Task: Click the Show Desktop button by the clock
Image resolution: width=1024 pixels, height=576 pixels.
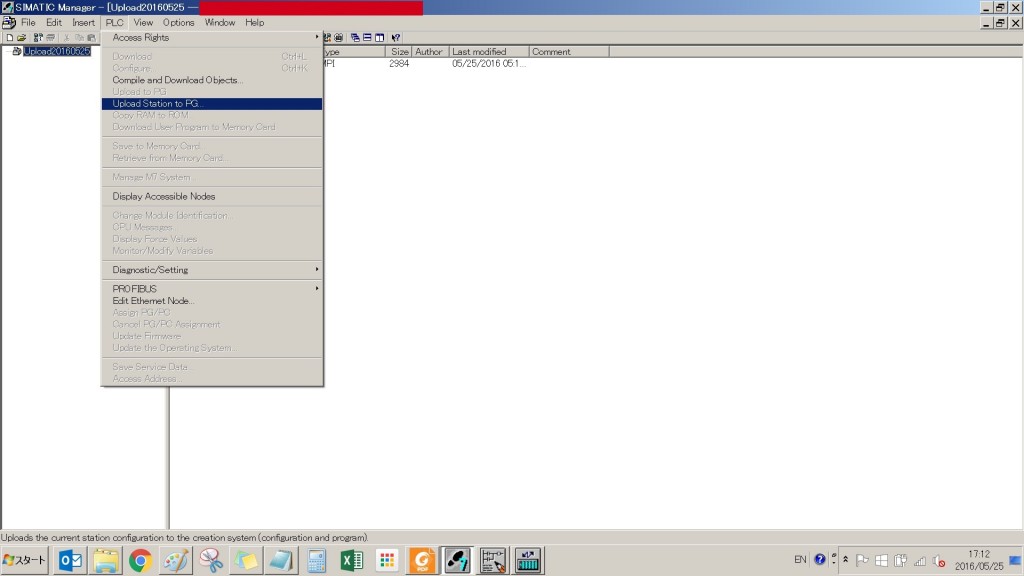Action: 1016,560
